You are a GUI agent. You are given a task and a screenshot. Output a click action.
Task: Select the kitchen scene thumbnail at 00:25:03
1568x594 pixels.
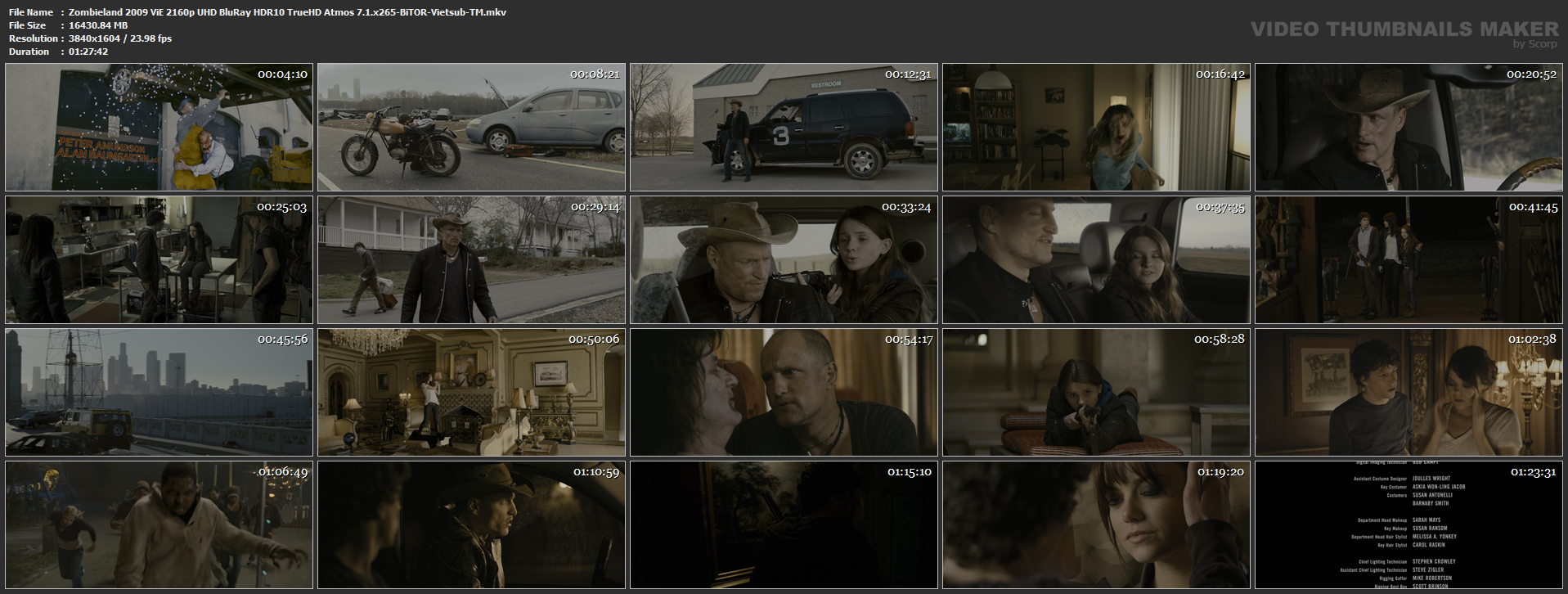coord(159,259)
